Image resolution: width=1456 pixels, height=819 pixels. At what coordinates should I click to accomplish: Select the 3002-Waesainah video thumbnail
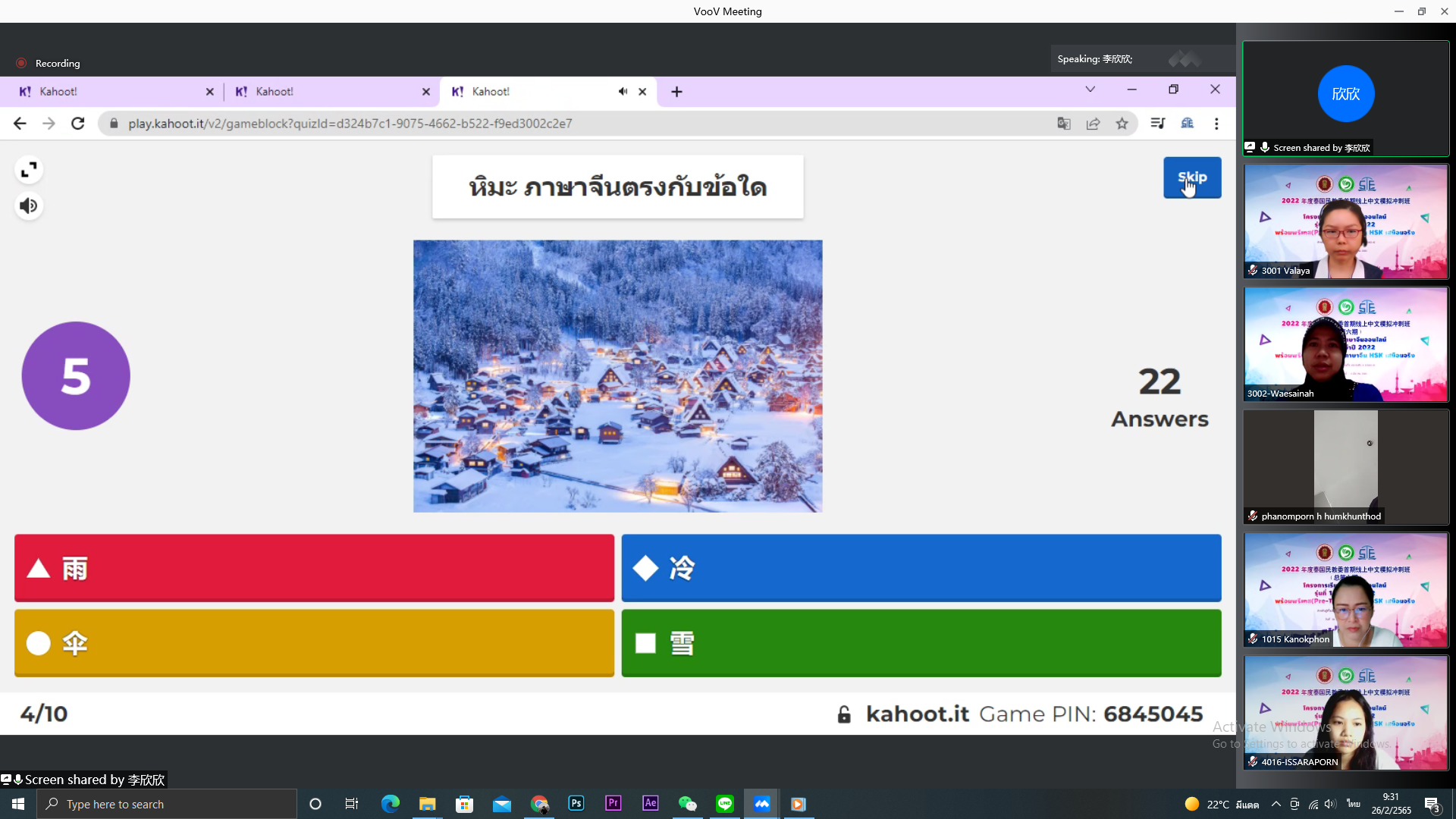[x=1346, y=344]
